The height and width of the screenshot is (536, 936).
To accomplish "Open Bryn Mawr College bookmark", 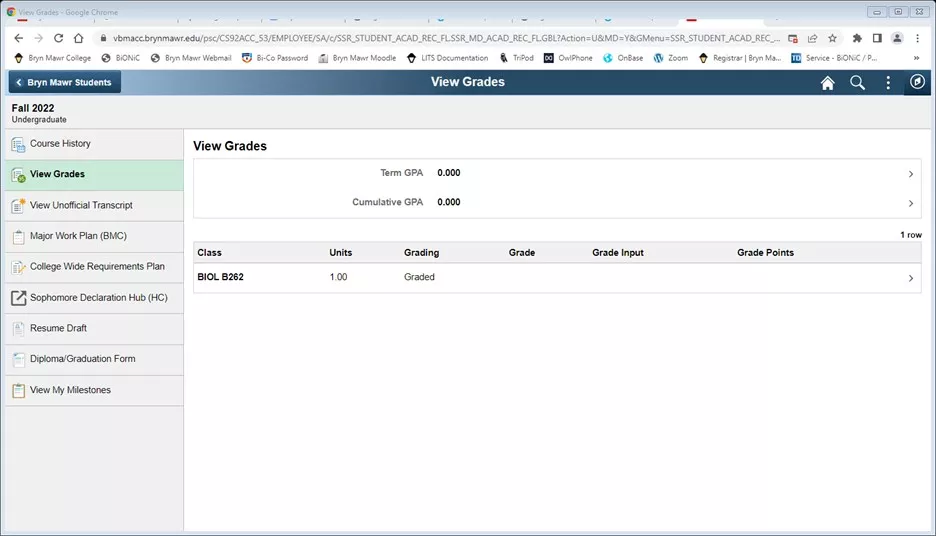I will tap(53, 58).
